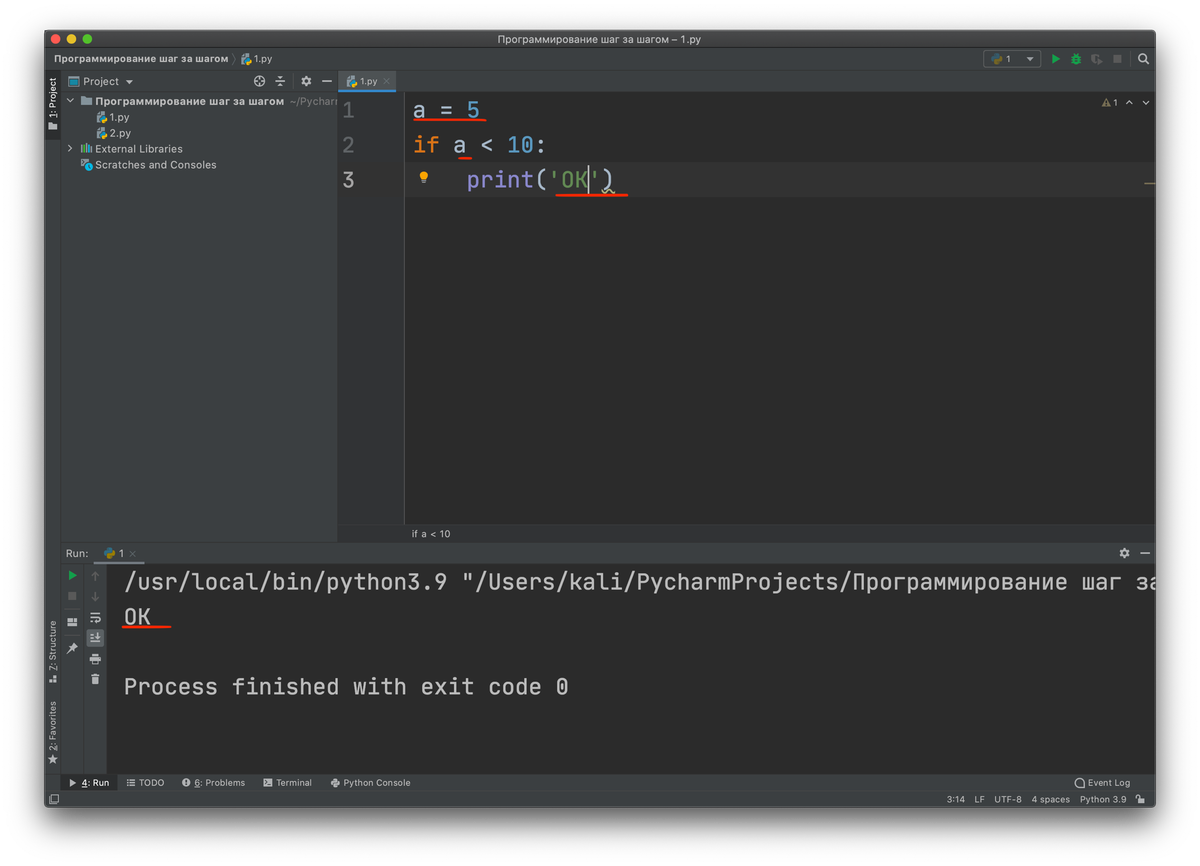Clear console output with the trash icon

click(95, 679)
